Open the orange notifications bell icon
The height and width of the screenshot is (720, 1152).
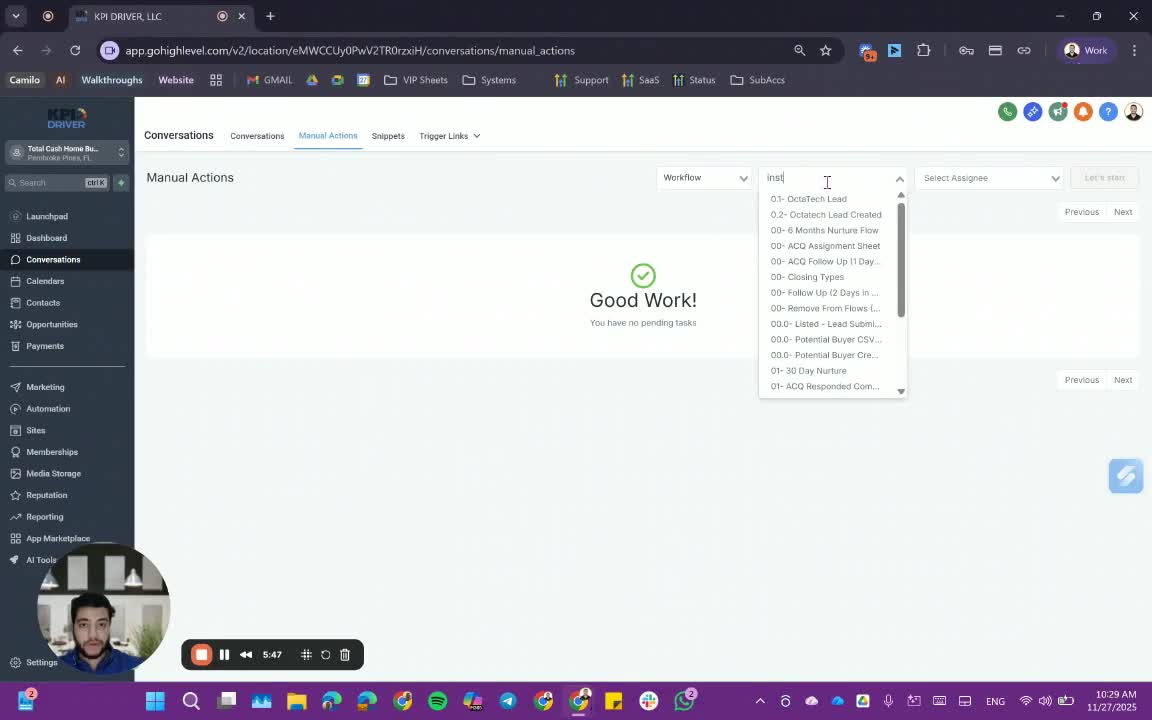1083,112
